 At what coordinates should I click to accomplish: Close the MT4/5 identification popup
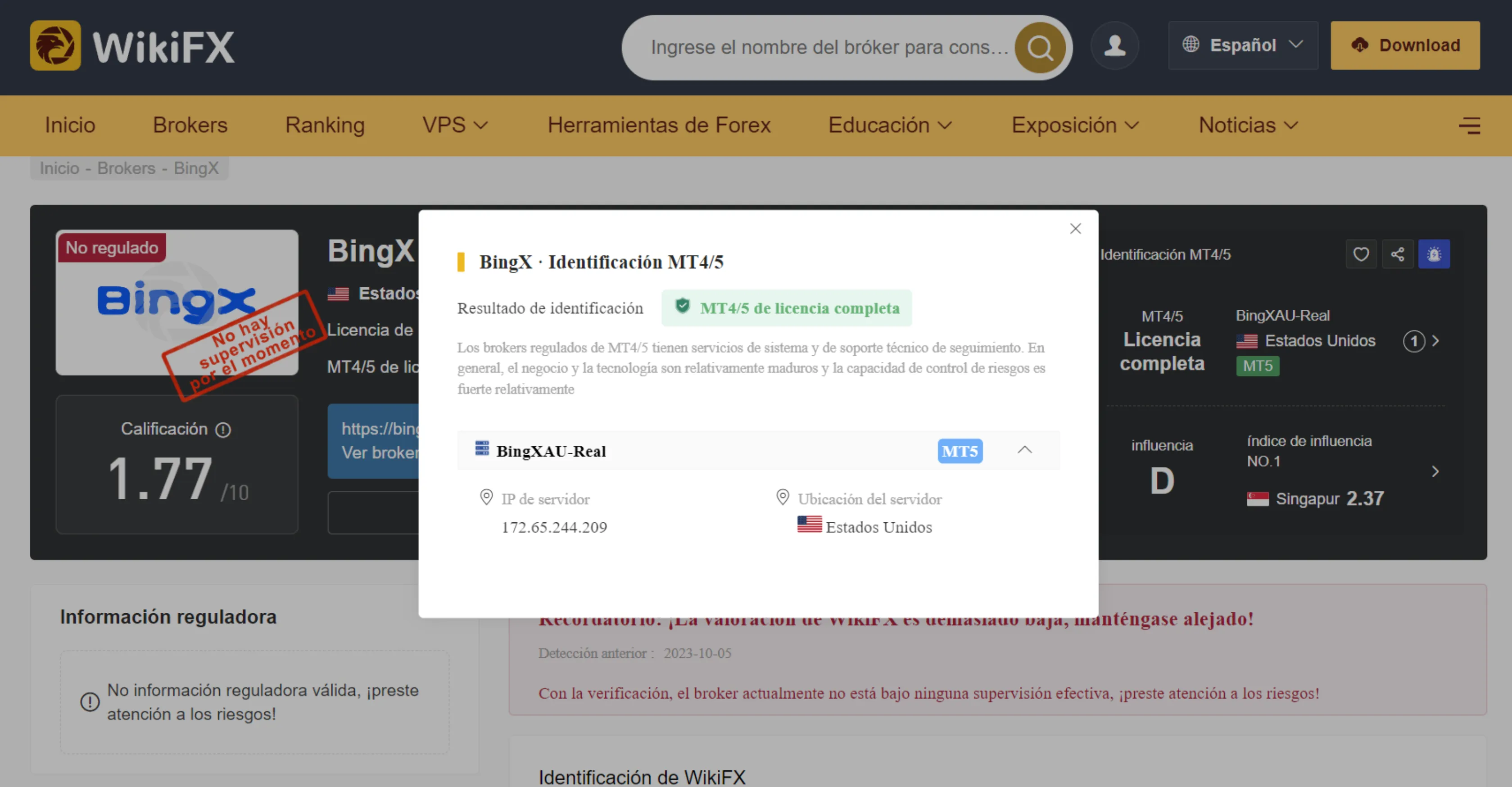(x=1075, y=229)
